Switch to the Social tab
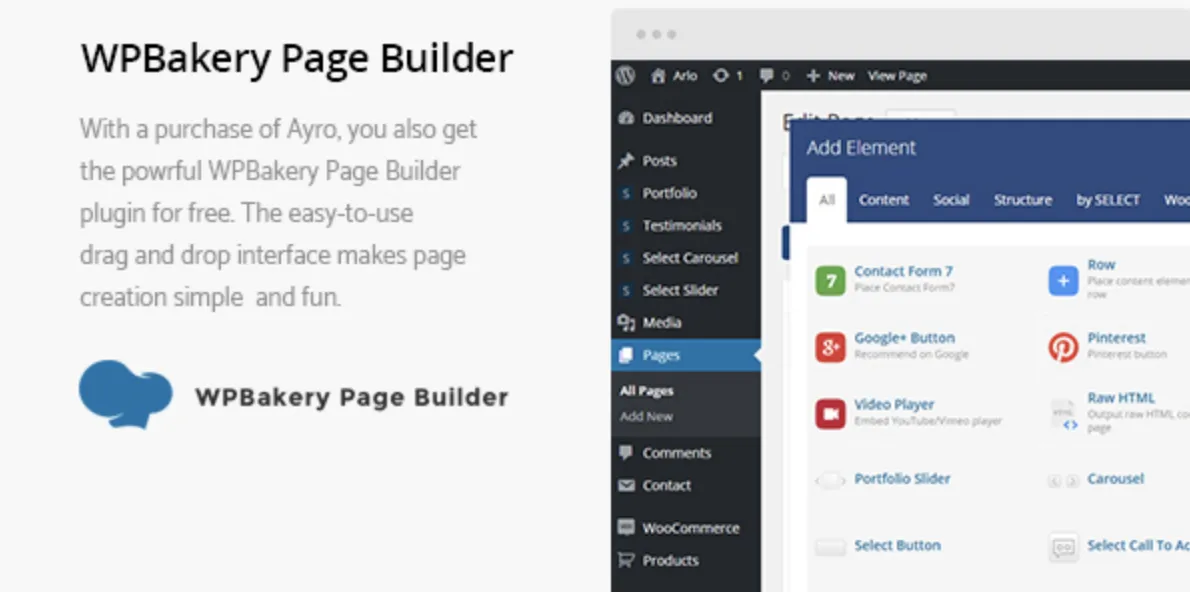The height and width of the screenshot is (592, 1190). pyautogui.click(x=951, y=200)
